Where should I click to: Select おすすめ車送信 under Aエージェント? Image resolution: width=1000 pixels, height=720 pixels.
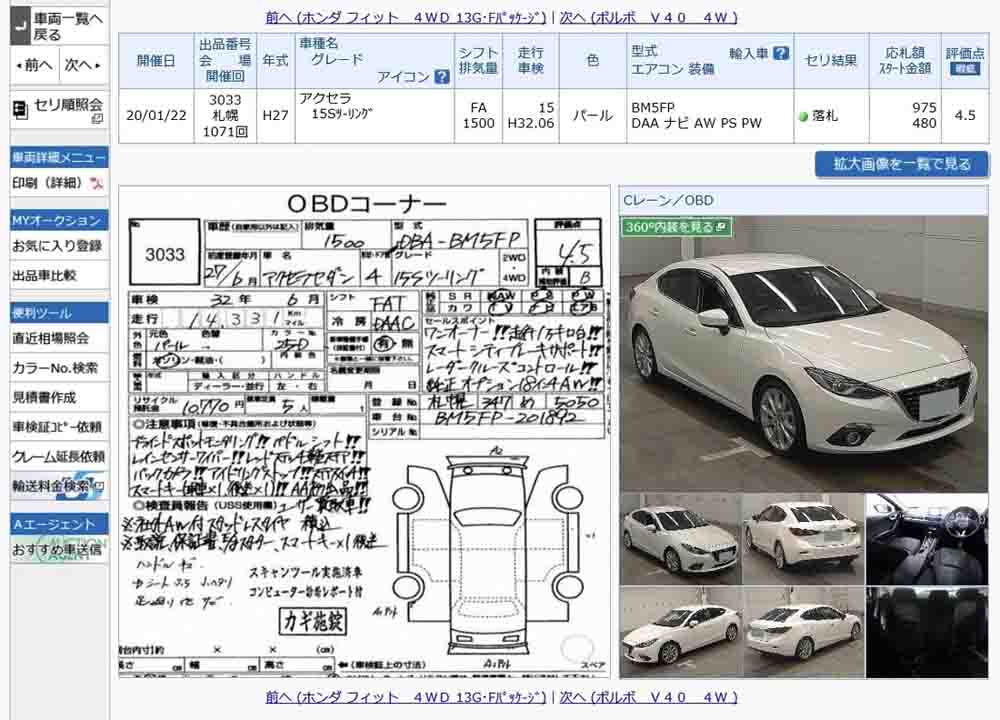coord(59,550)
